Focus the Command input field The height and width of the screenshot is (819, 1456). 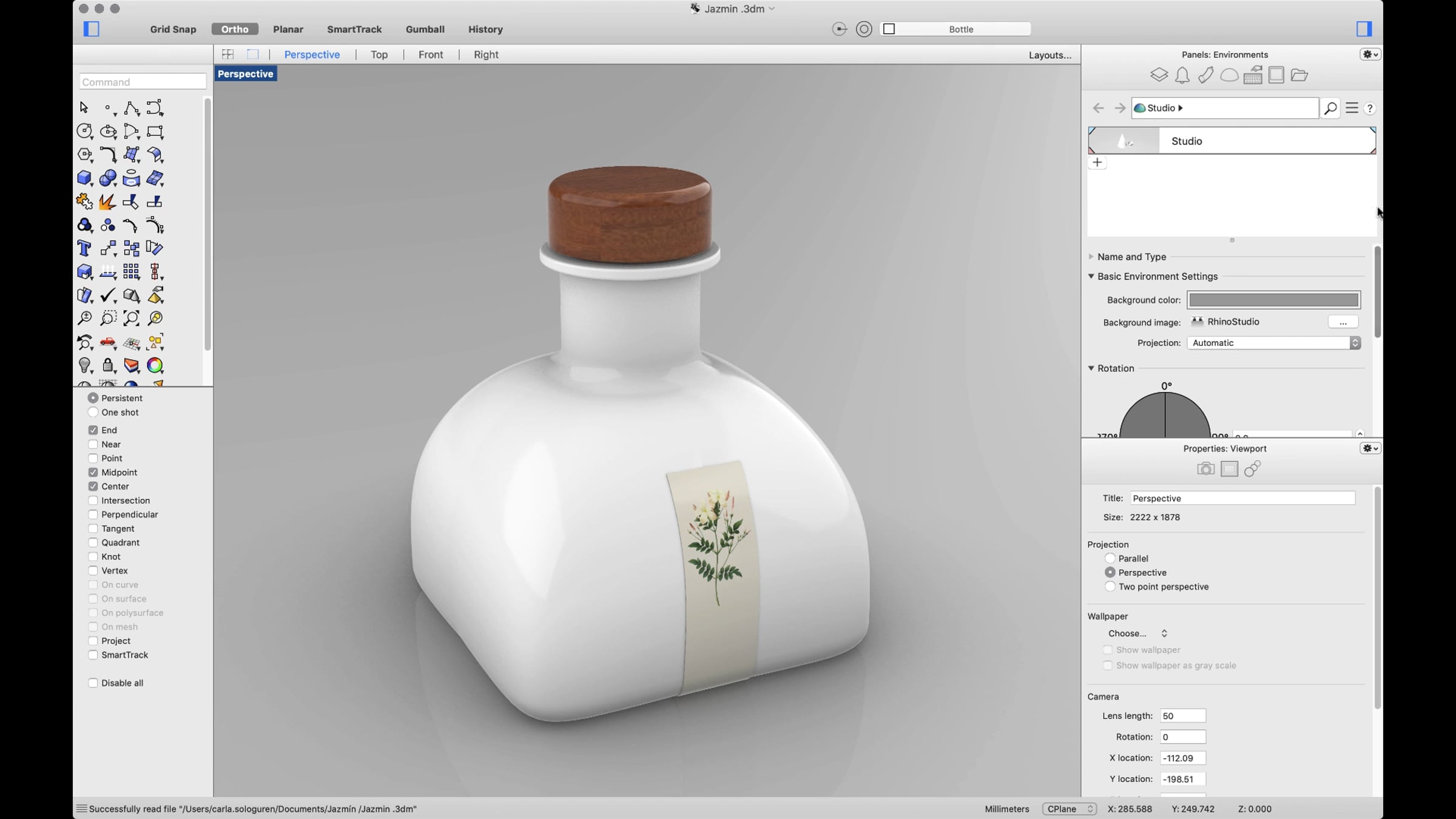(x=143, y=82)
